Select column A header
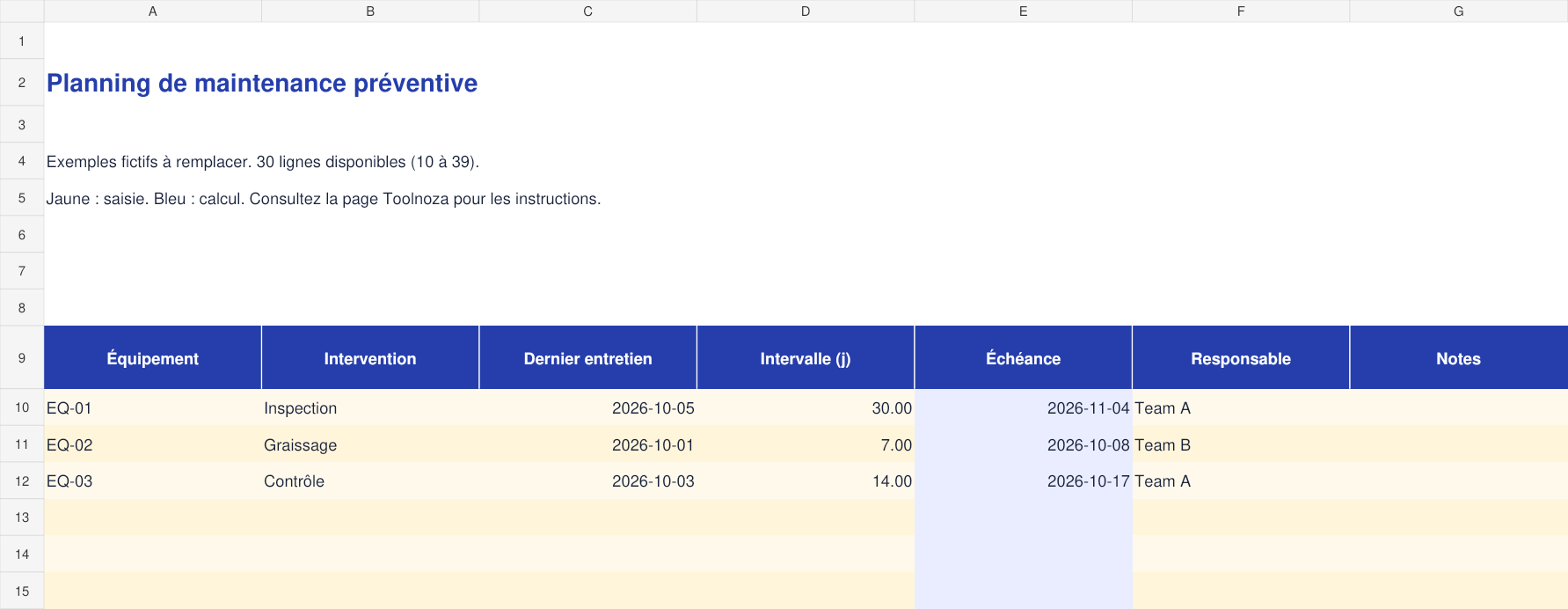The width and height of the screenshot is (1568, 609). point(153,11)
